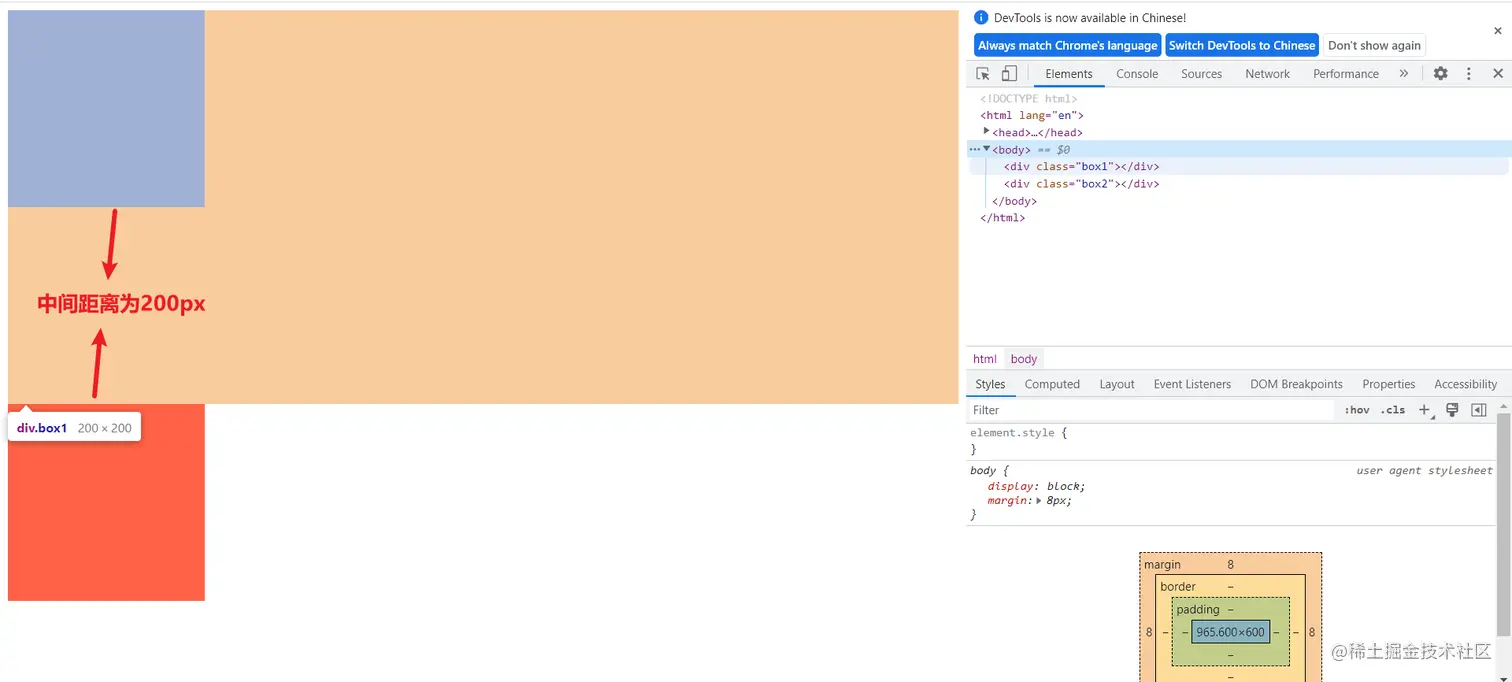Click Always match Chrome's language button
Viewport: 1512px width, 682px height.
pos(1067,45)
